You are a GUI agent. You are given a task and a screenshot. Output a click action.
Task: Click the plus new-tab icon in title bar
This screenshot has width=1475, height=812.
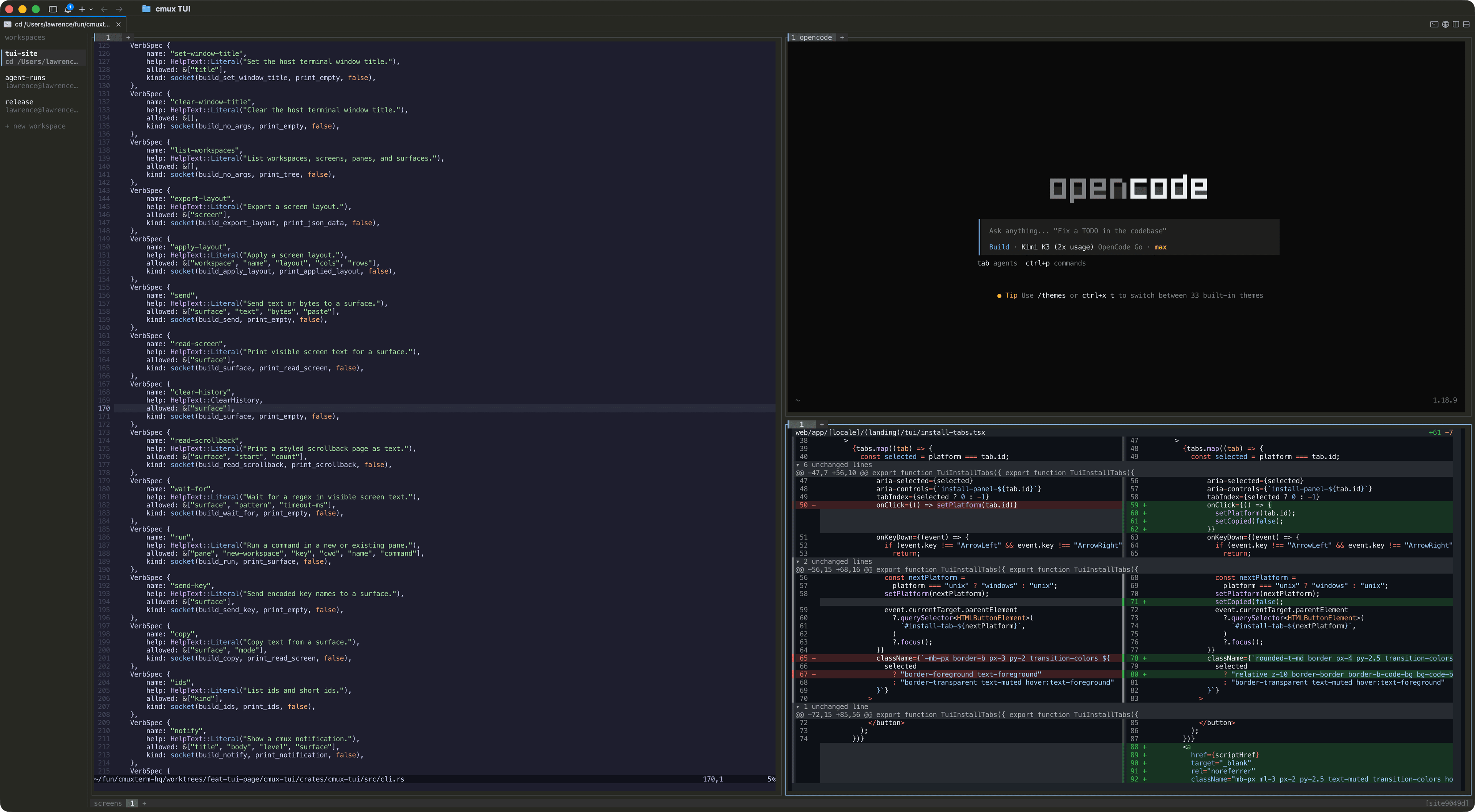[82, 9]
